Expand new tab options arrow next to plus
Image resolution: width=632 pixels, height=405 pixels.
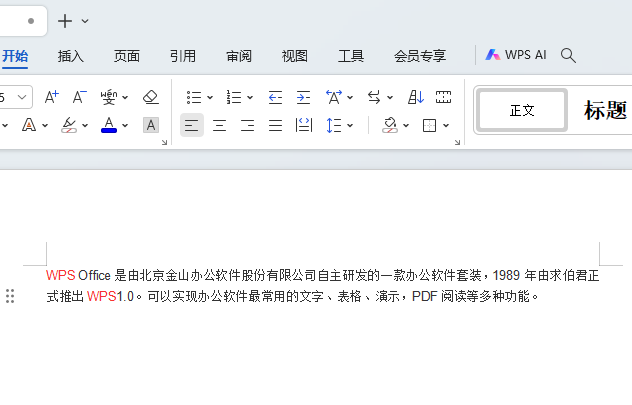click(85, 21)
